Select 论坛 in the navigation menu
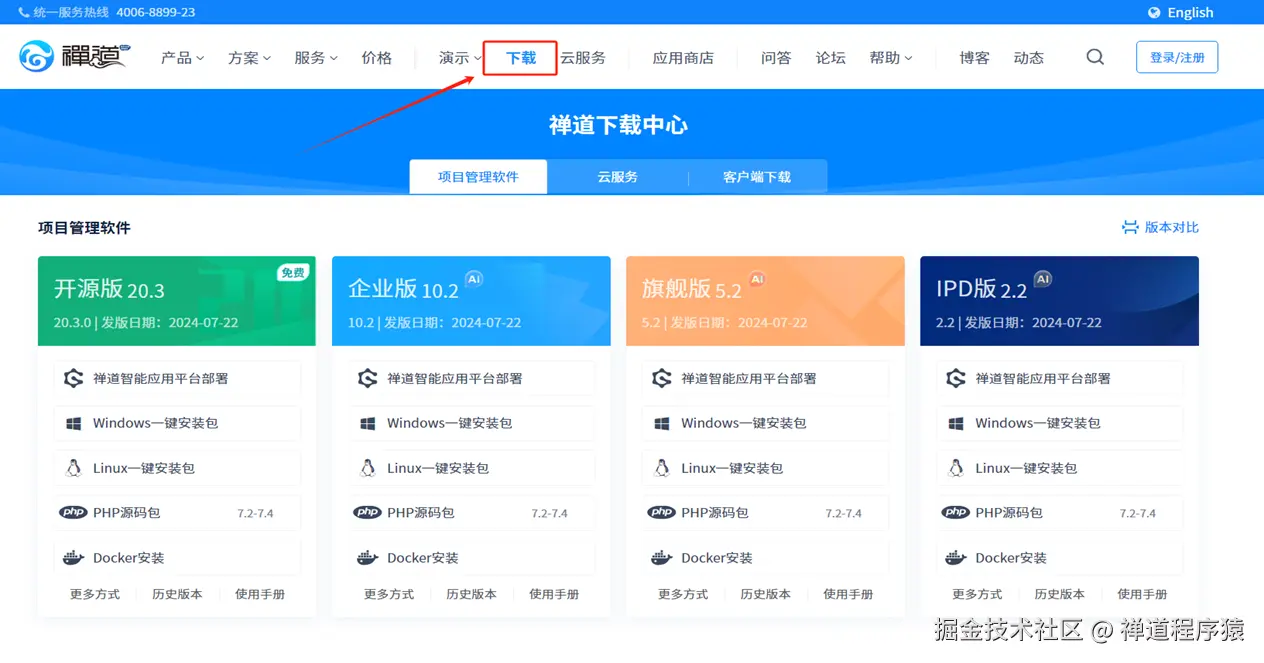The width and height of the screenshot is (1264, 663). coord(830,57)
